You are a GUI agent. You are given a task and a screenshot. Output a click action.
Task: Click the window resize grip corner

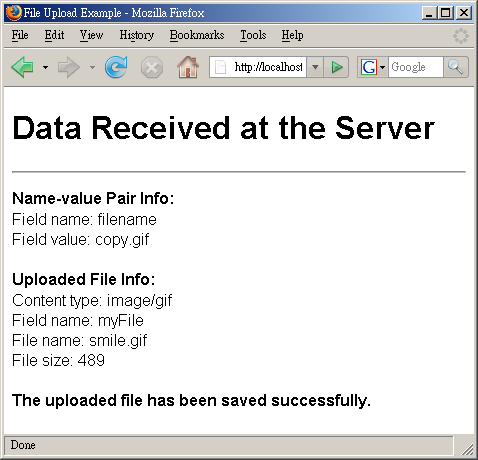(x=468, y=449)
